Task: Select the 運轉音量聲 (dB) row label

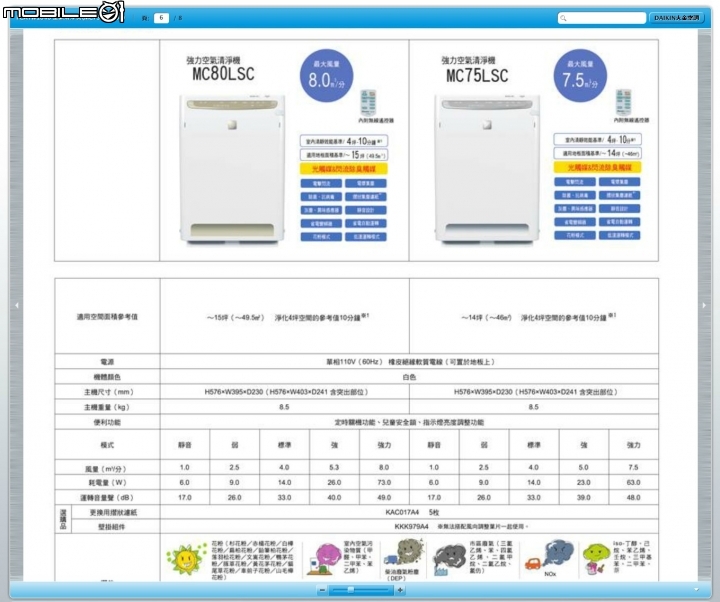Action: tap(107, 498)
